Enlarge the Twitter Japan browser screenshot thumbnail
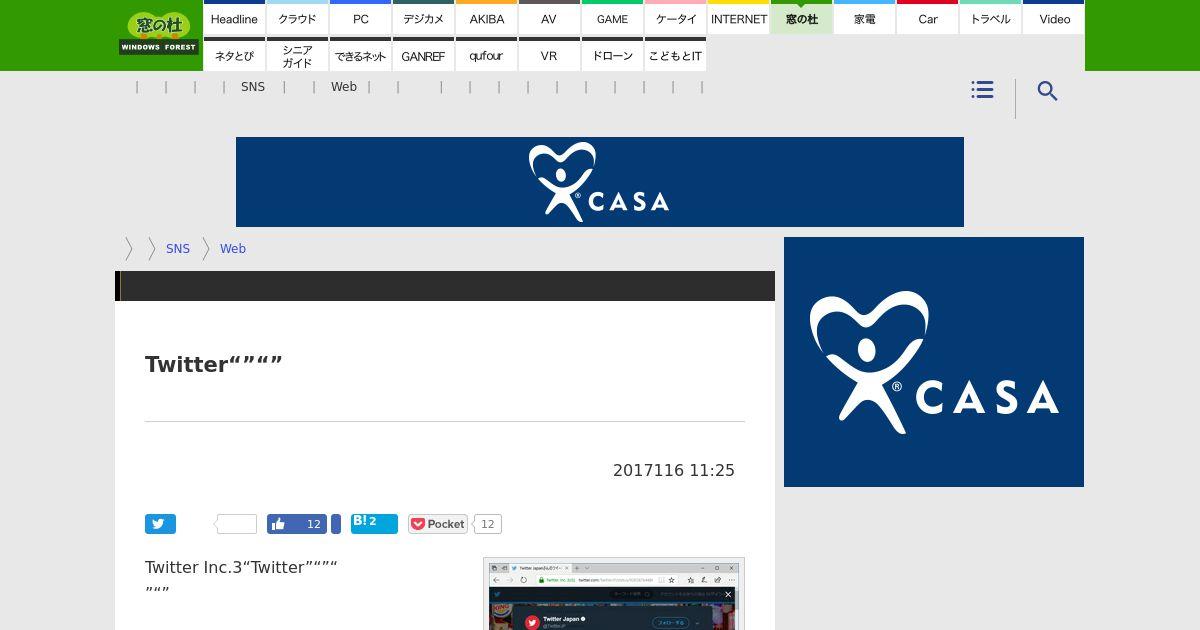 click(614, 594)
